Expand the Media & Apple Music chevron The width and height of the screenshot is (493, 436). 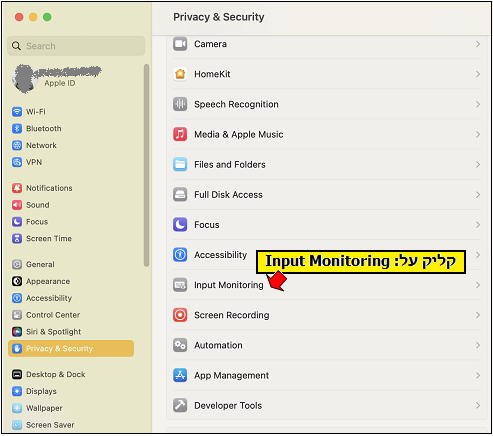tap(478, 134)
